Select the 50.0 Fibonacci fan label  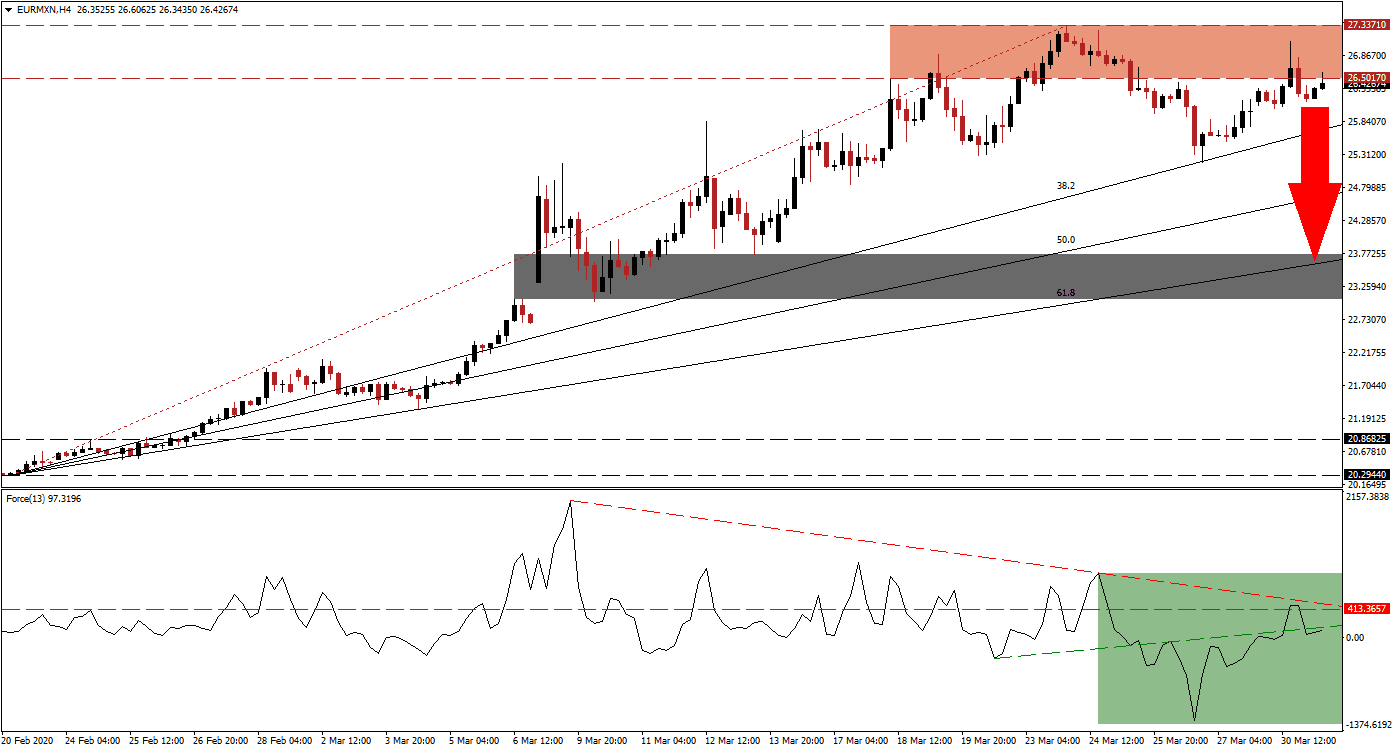1066,240
